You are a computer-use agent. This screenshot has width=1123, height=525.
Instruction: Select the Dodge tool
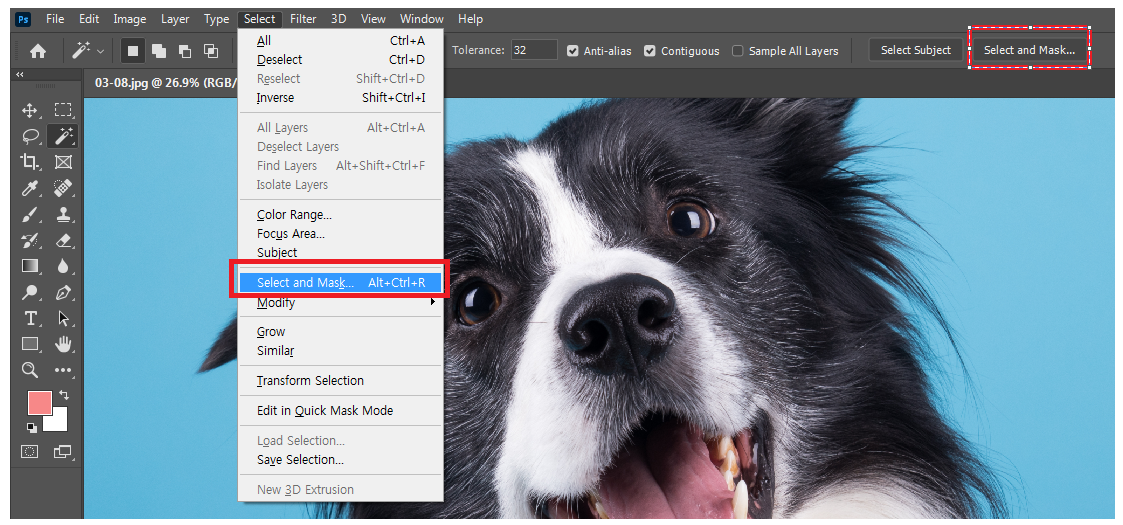tap(29, 292)
